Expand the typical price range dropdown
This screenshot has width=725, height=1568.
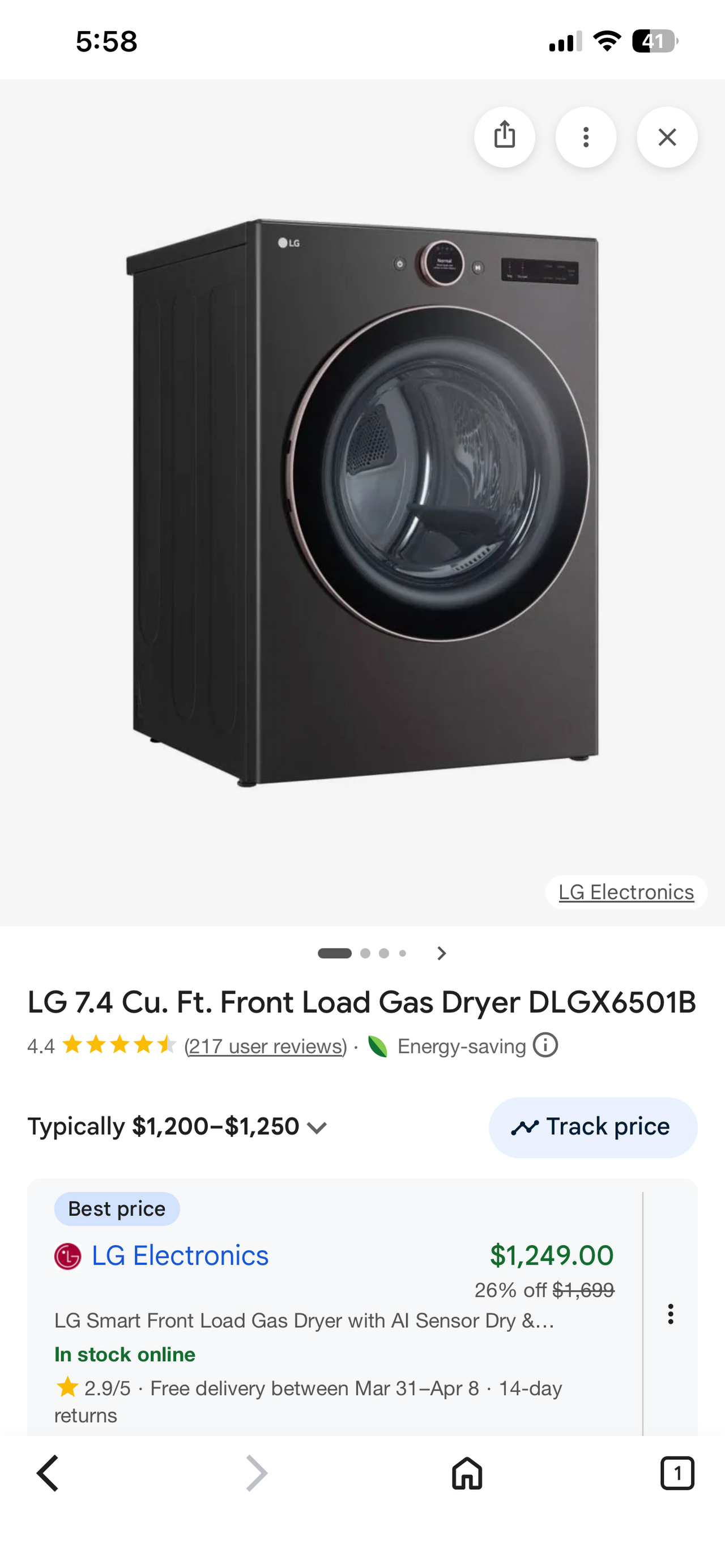(x=317, y=1127)
